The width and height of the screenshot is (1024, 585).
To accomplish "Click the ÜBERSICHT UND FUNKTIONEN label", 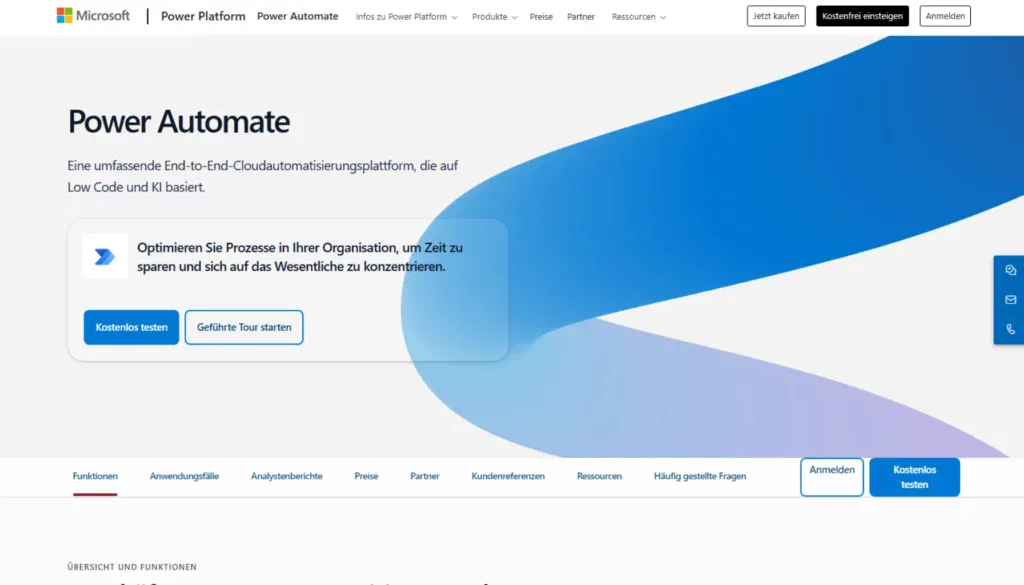I will 132,567.
